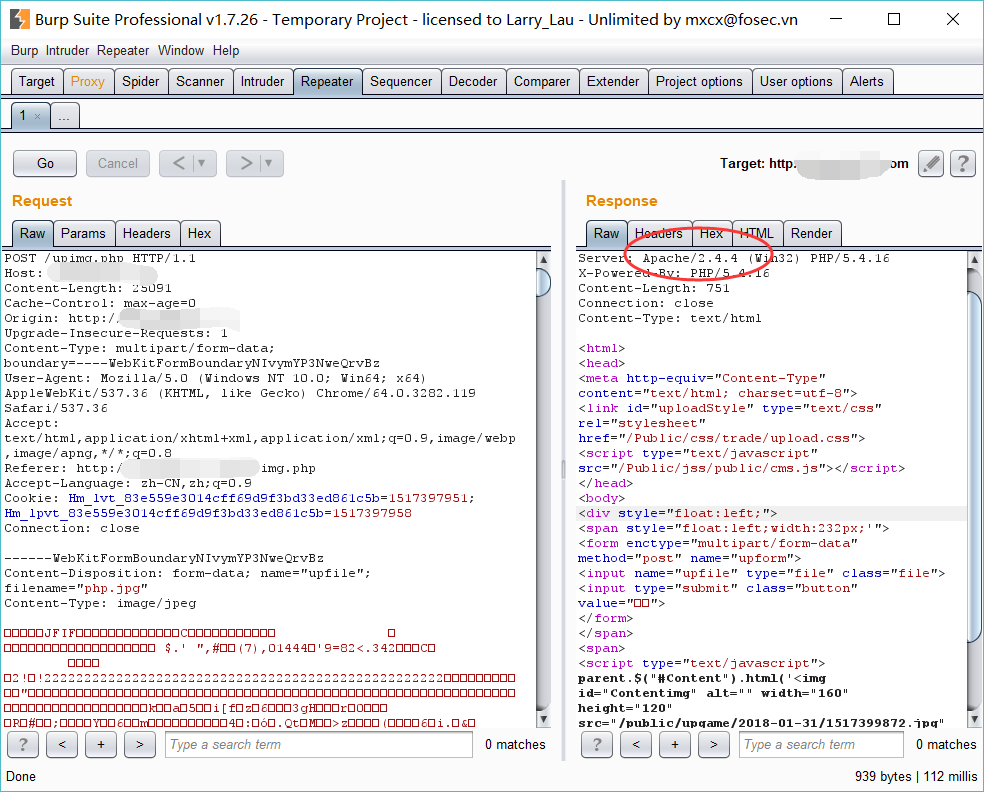Open the Repeater help question-mark icon

click(x=963, y=164)
